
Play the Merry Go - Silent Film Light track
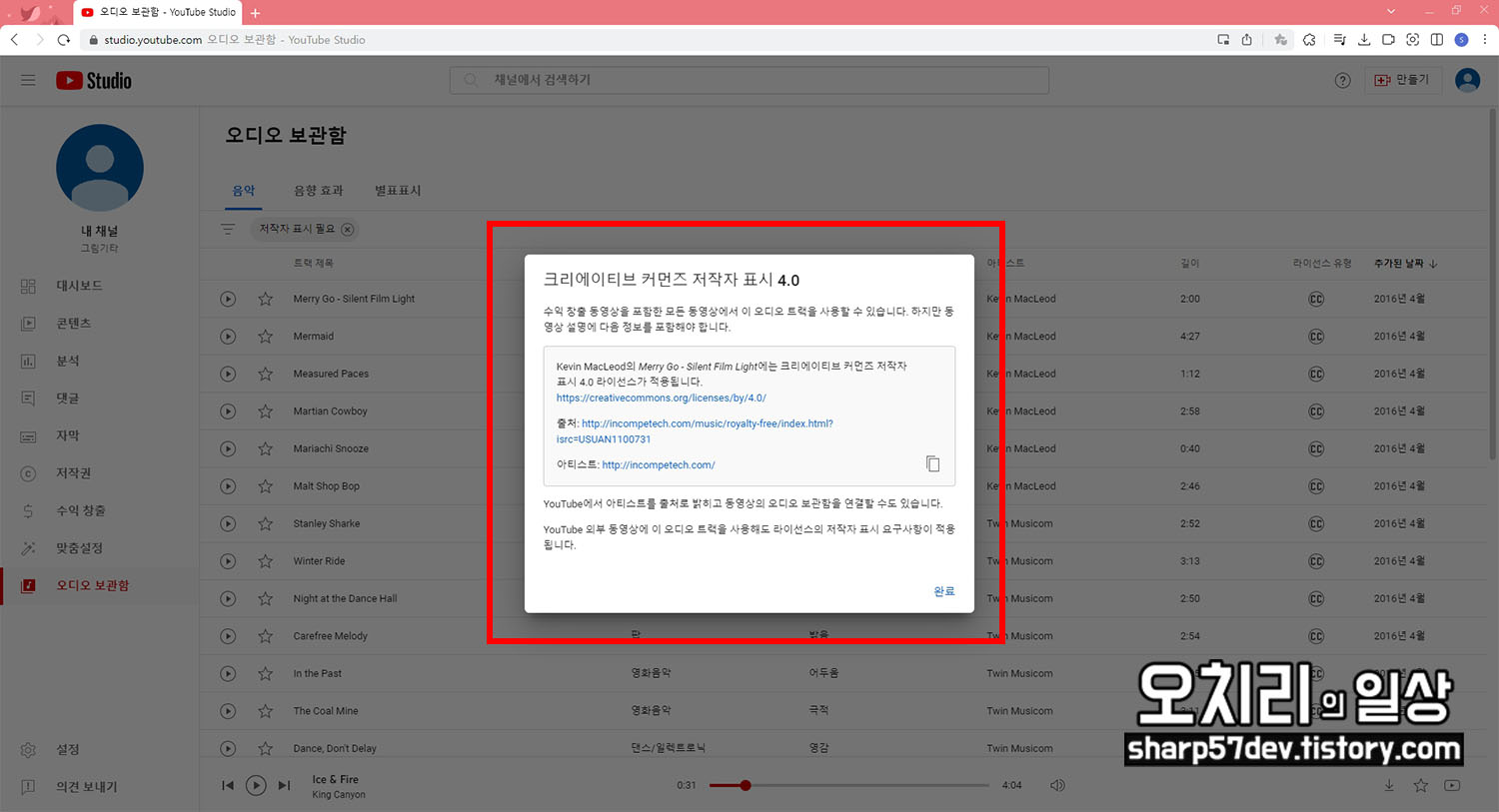228,299
